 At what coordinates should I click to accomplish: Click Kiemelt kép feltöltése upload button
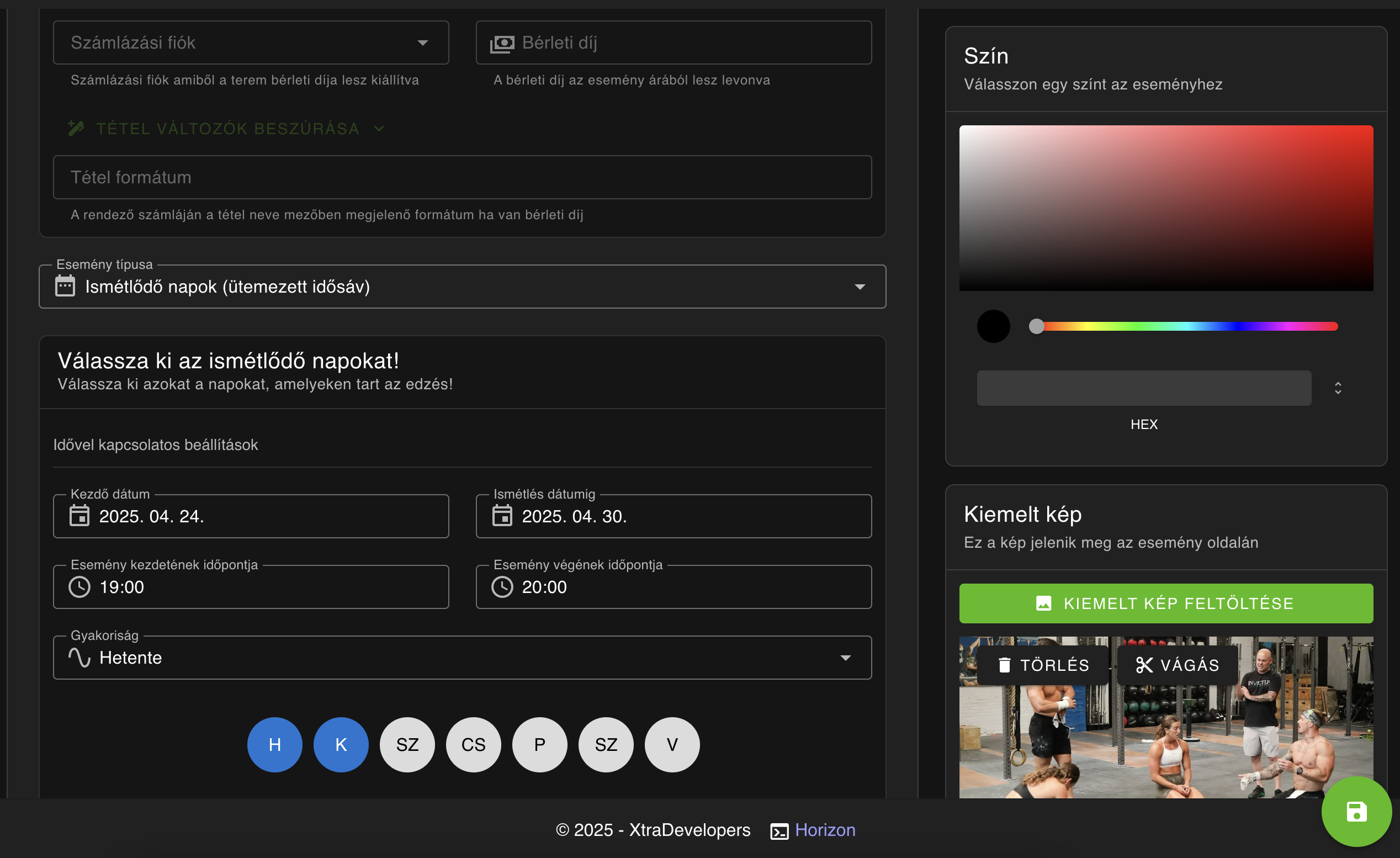[1166, 603]
